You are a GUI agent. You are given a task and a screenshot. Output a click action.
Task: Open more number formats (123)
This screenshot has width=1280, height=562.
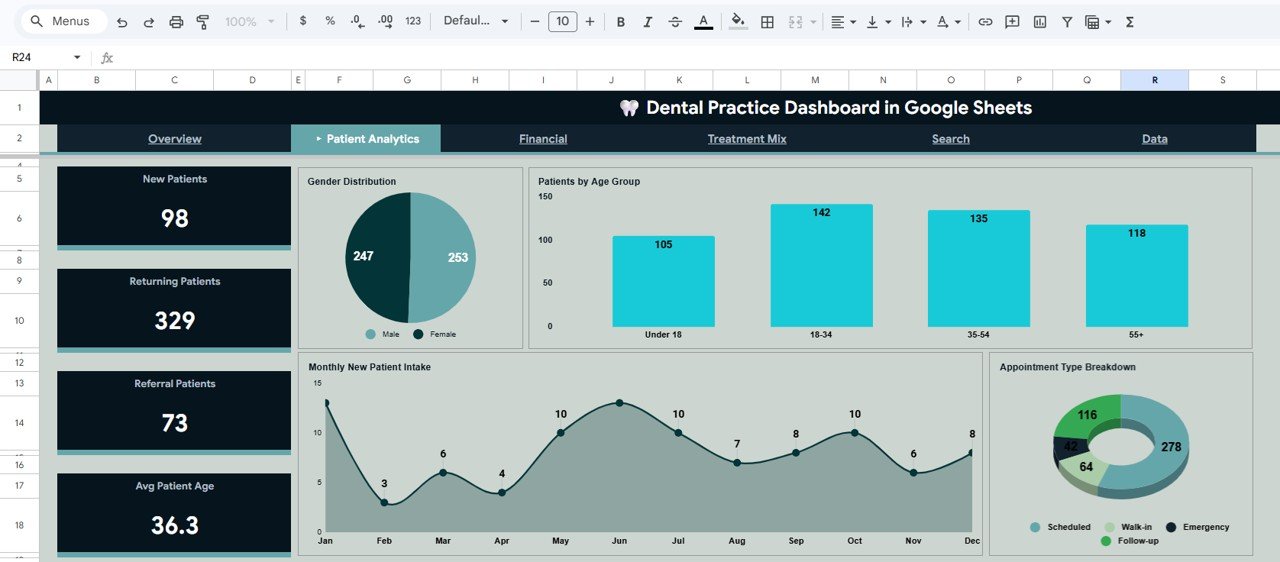(x=413, y=21)
